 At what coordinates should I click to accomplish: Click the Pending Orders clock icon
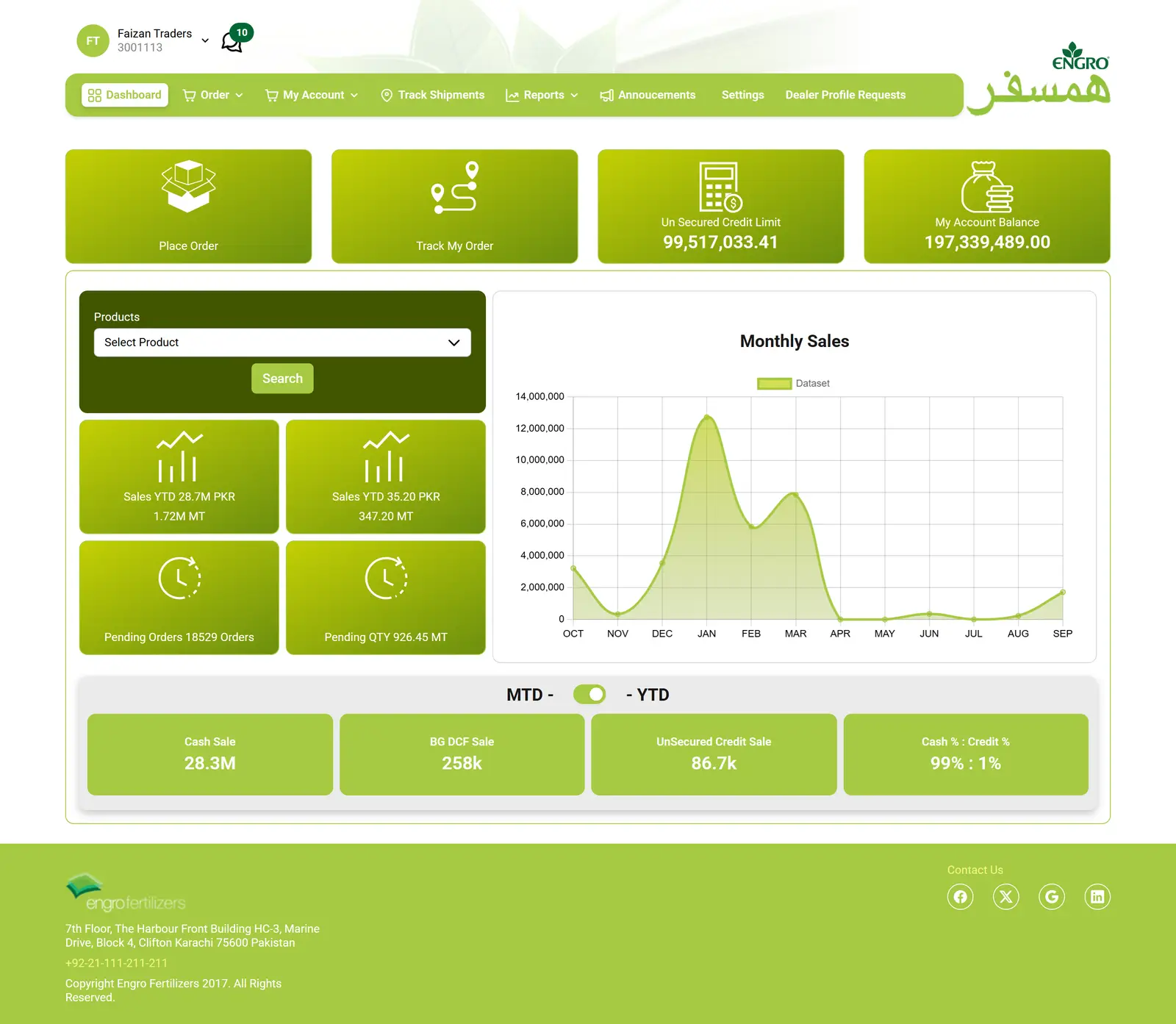(179, 578)
